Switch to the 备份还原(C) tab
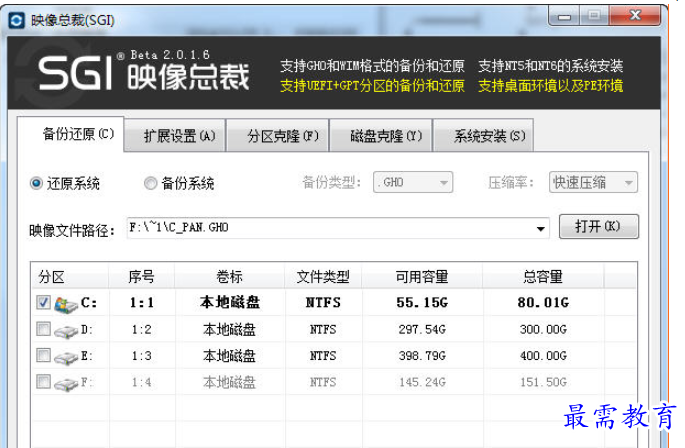685x448 pixels. 70,134
